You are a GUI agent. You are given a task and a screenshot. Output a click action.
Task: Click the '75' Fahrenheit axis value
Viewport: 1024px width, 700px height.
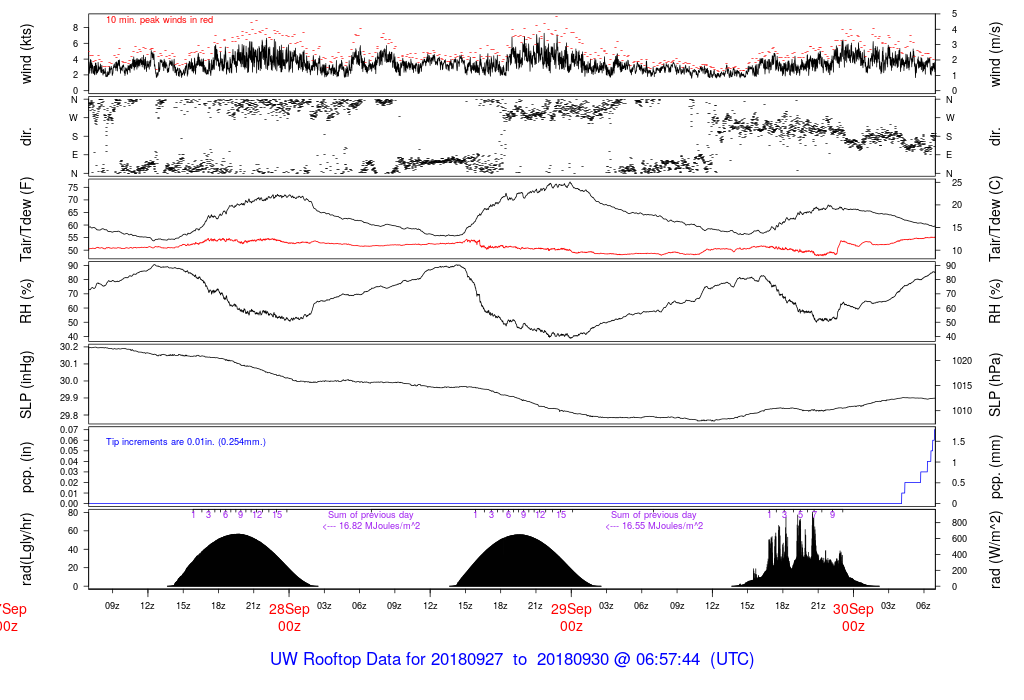[73, 187]
